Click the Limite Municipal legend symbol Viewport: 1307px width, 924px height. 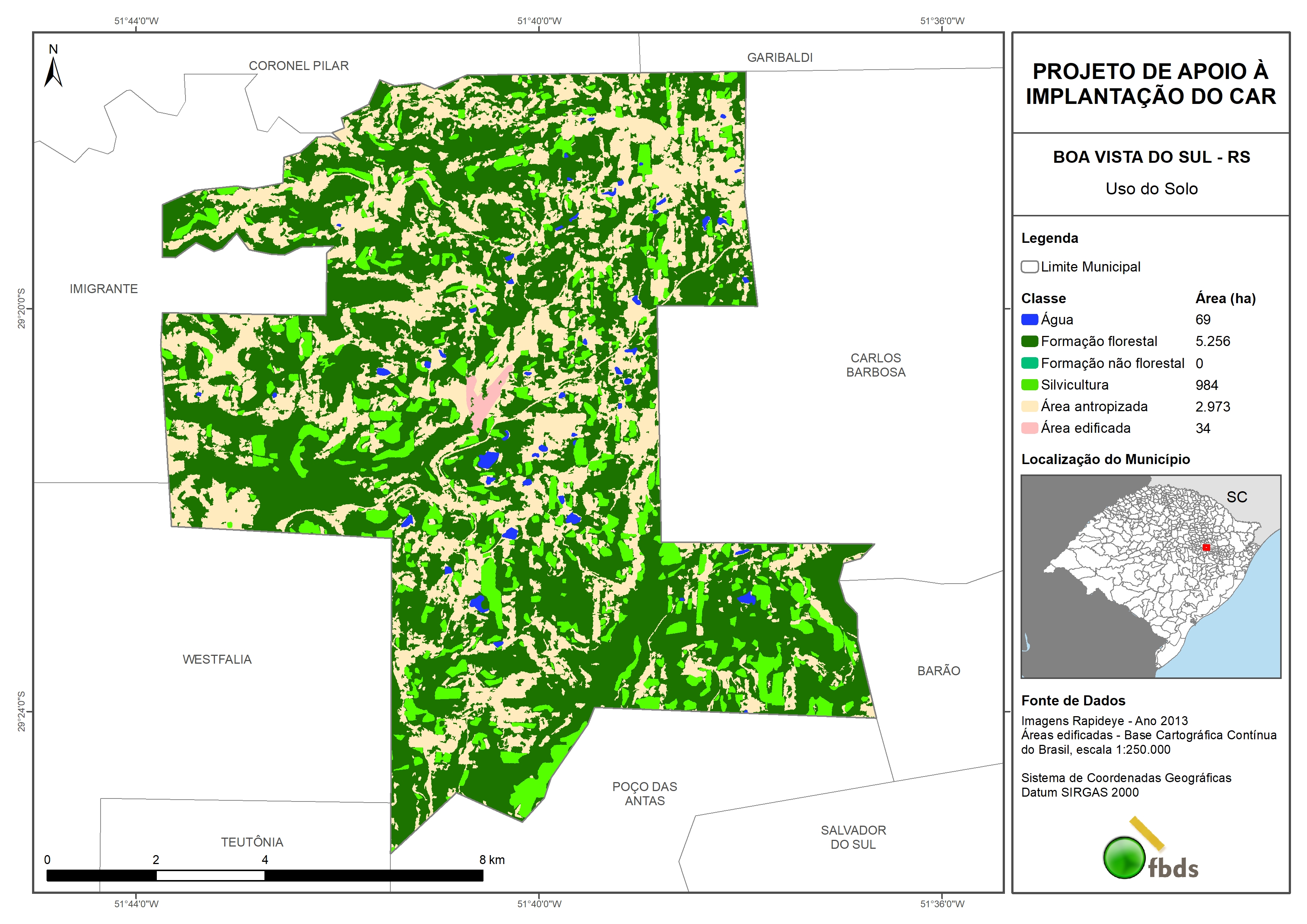[x=1029, y=266]
